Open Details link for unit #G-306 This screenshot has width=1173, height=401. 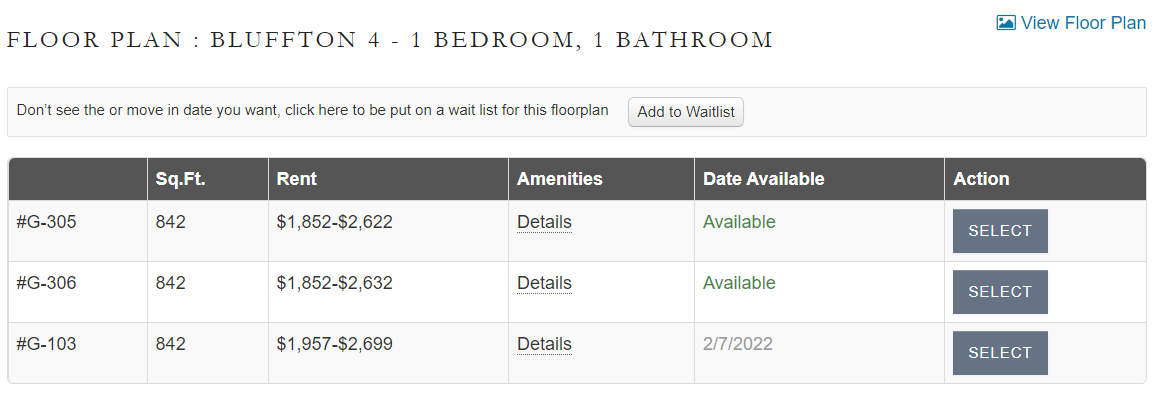[x=544, y=283]
